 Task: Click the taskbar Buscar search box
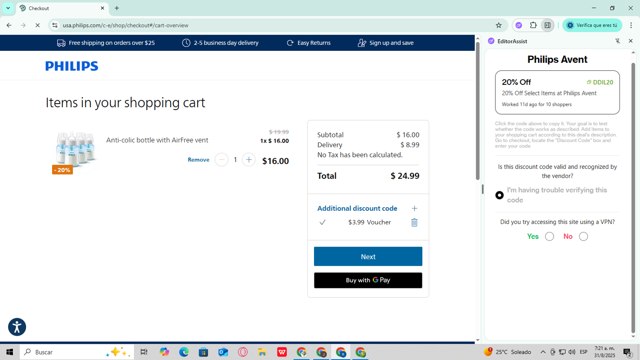click(77, 352)
